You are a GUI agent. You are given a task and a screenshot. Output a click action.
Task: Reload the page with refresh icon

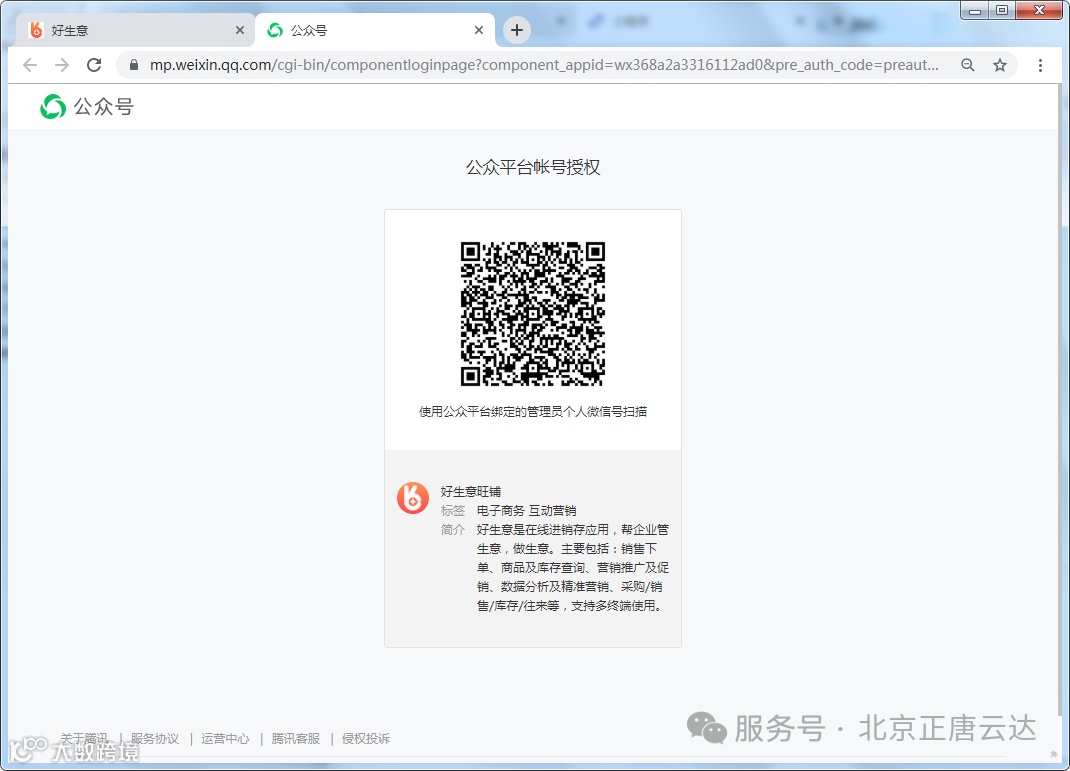tap(94, 65)
